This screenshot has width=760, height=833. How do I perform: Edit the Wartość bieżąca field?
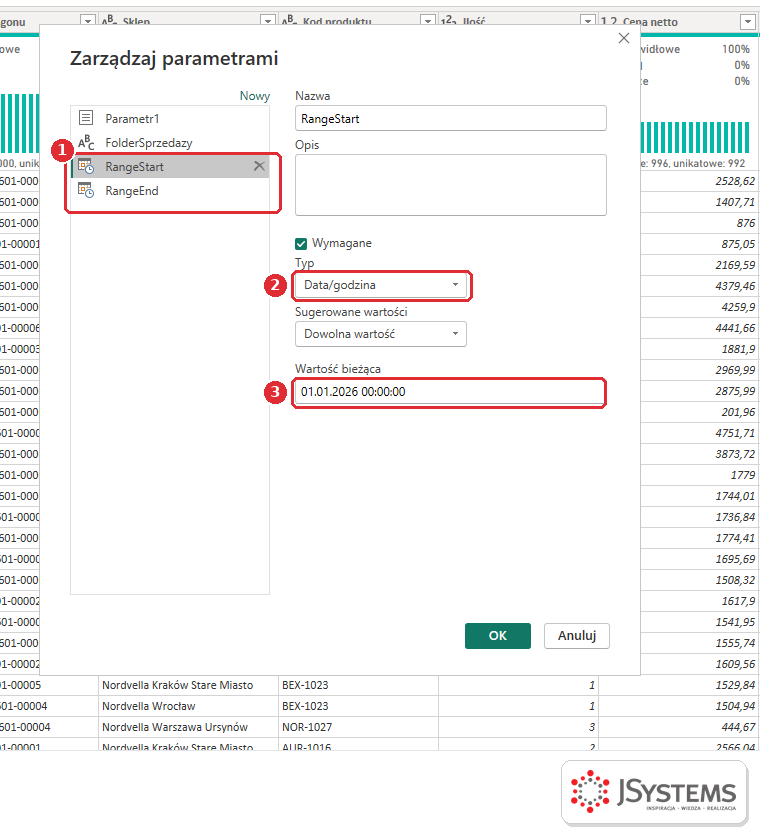(449, 392)
